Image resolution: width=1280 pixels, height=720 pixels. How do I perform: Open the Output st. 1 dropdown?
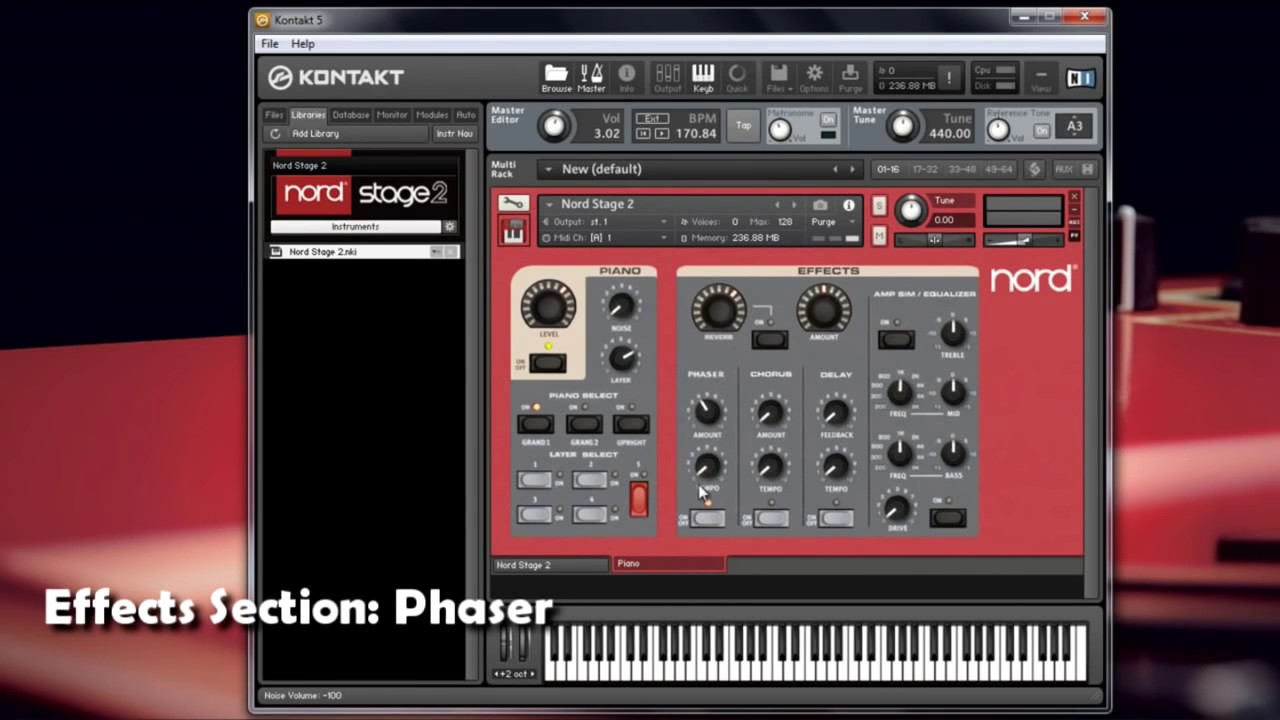click(662, 222)
